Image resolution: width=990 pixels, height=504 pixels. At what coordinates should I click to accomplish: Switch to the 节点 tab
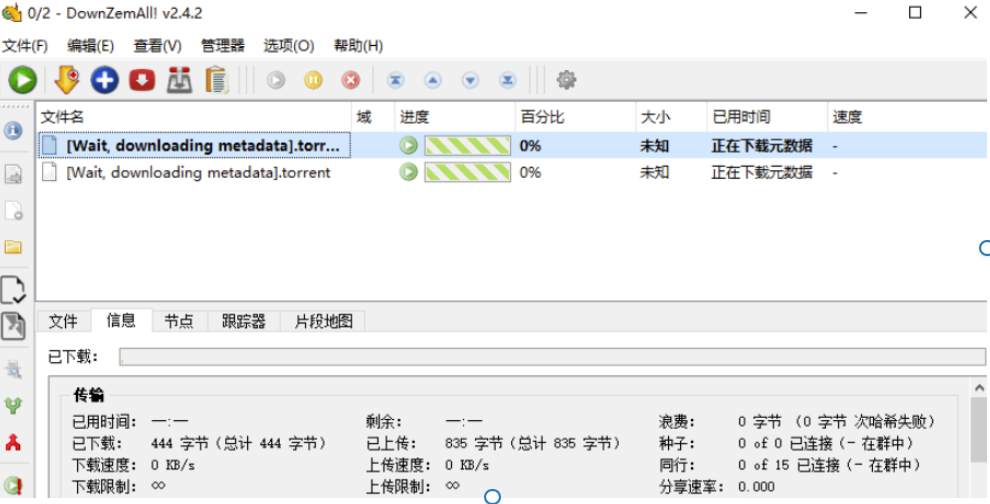(x=179, y=321)
